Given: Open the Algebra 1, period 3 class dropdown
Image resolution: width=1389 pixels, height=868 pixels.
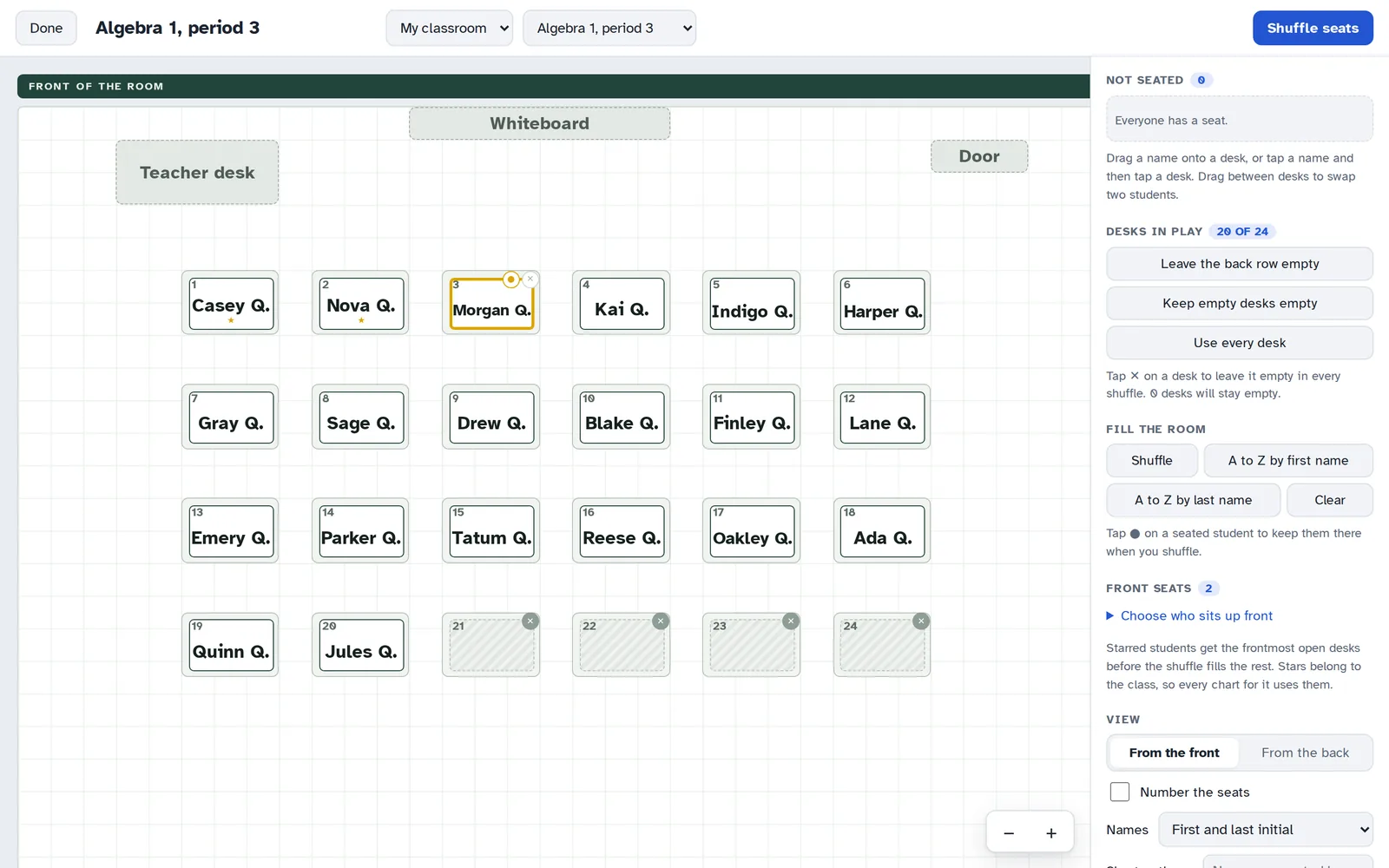Looking at the screenshot, I should coord(609,28).
